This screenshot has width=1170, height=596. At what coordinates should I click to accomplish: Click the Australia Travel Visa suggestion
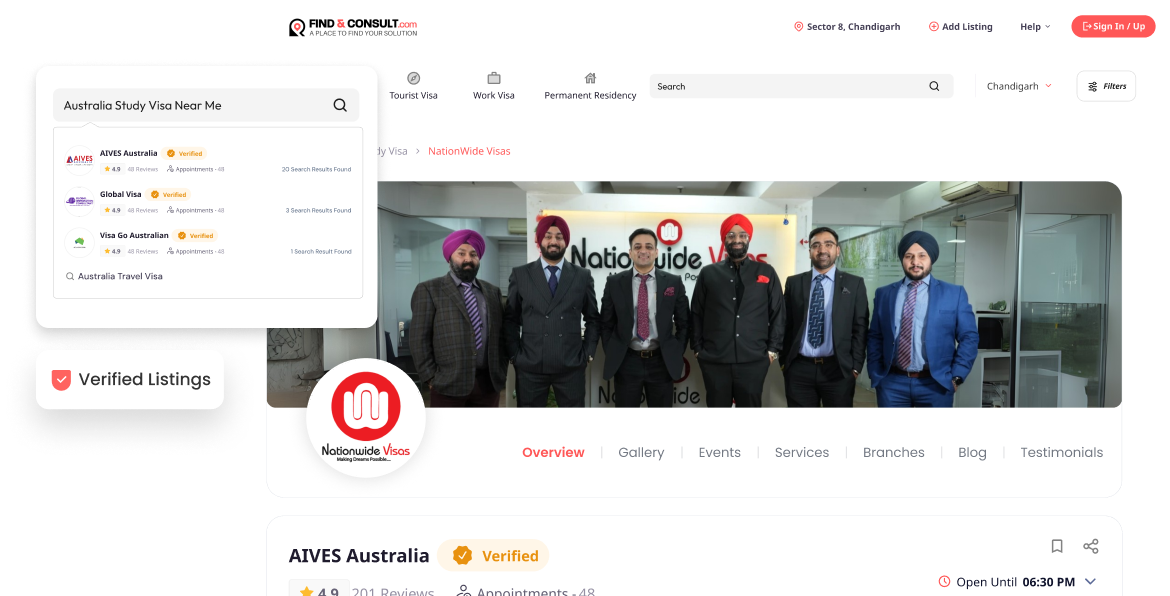[x=120, y=276]
